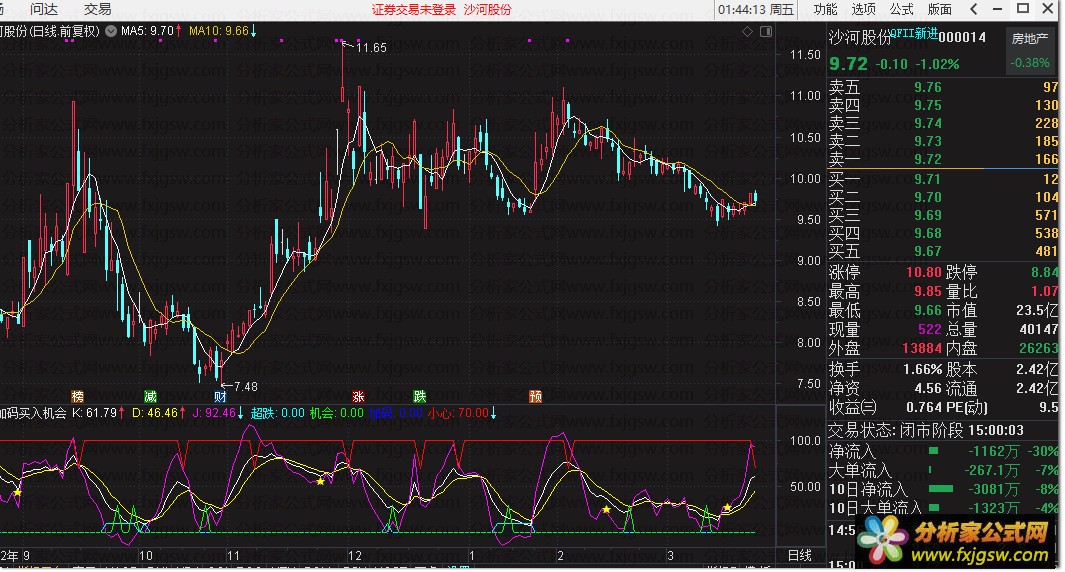
Task: Click the 机会: 0.00 indicator value
Action: point(337,413)
